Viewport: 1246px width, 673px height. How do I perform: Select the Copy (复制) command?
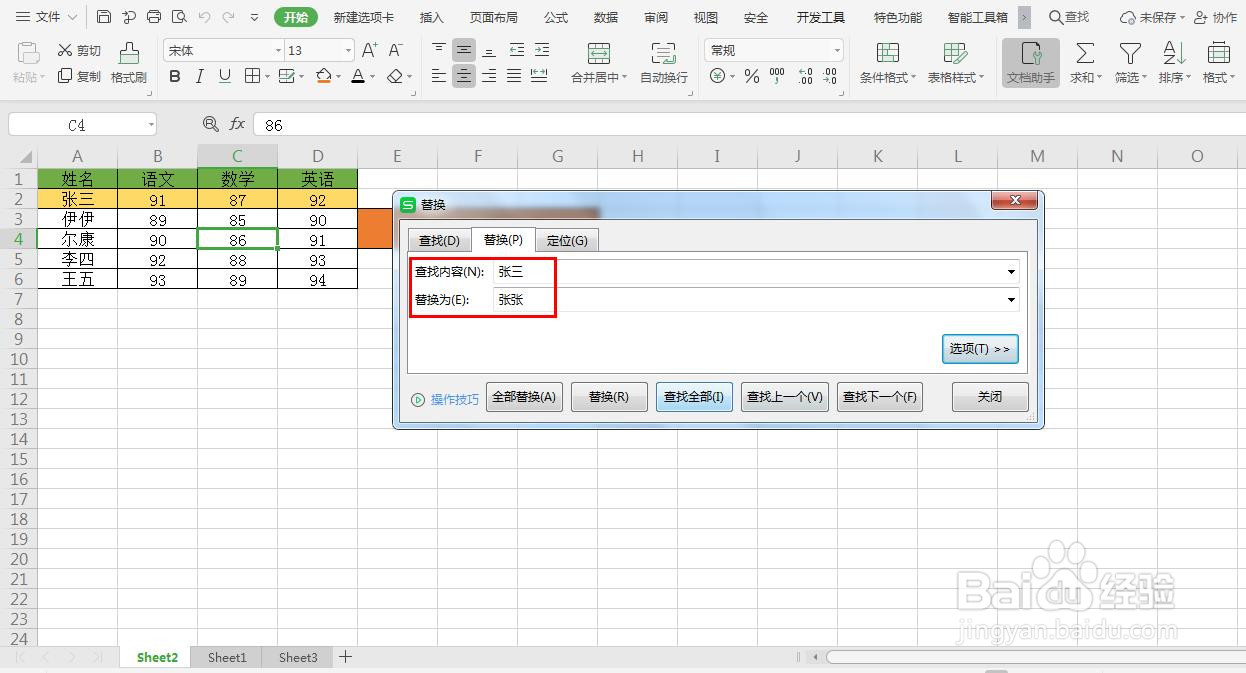click(79, 76)
